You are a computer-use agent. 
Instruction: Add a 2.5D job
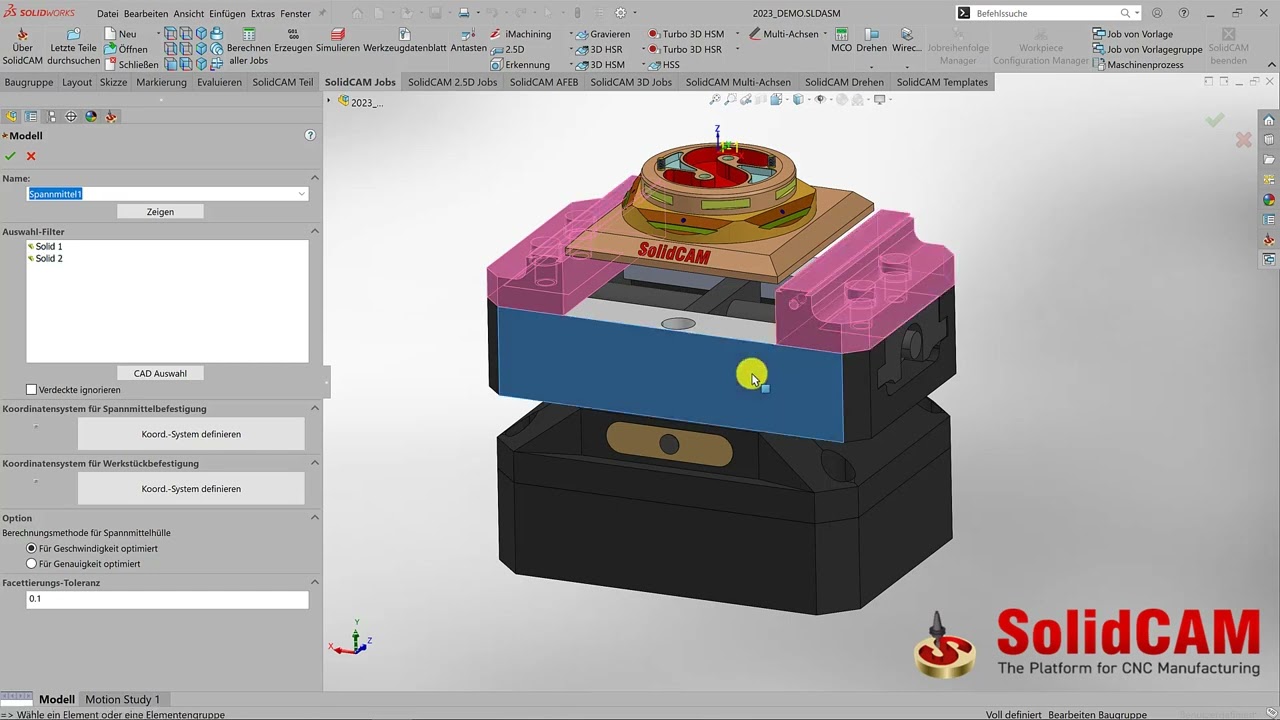[x=507, y=49]
